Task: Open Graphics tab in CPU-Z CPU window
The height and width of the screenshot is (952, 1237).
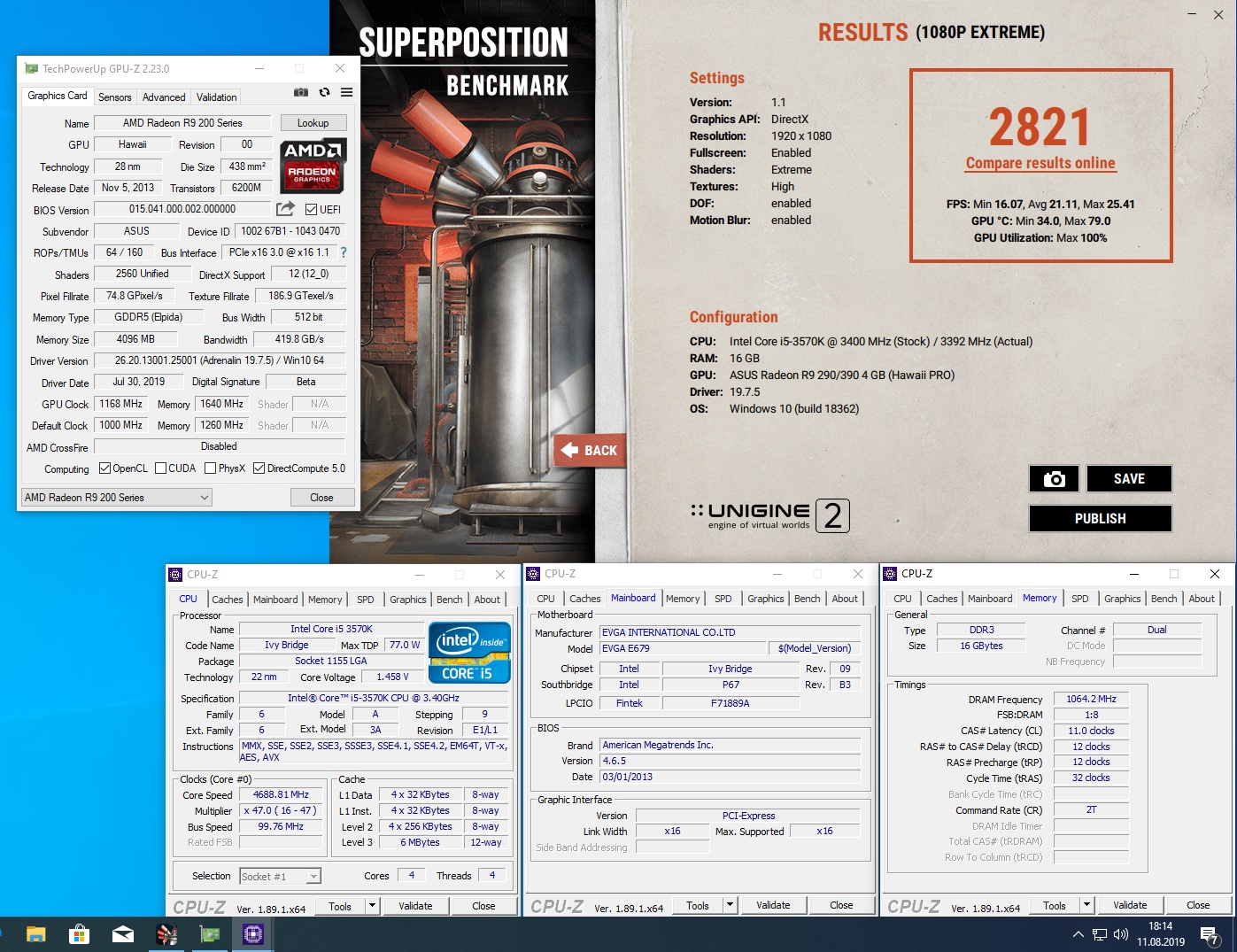Action: point(407,600)
